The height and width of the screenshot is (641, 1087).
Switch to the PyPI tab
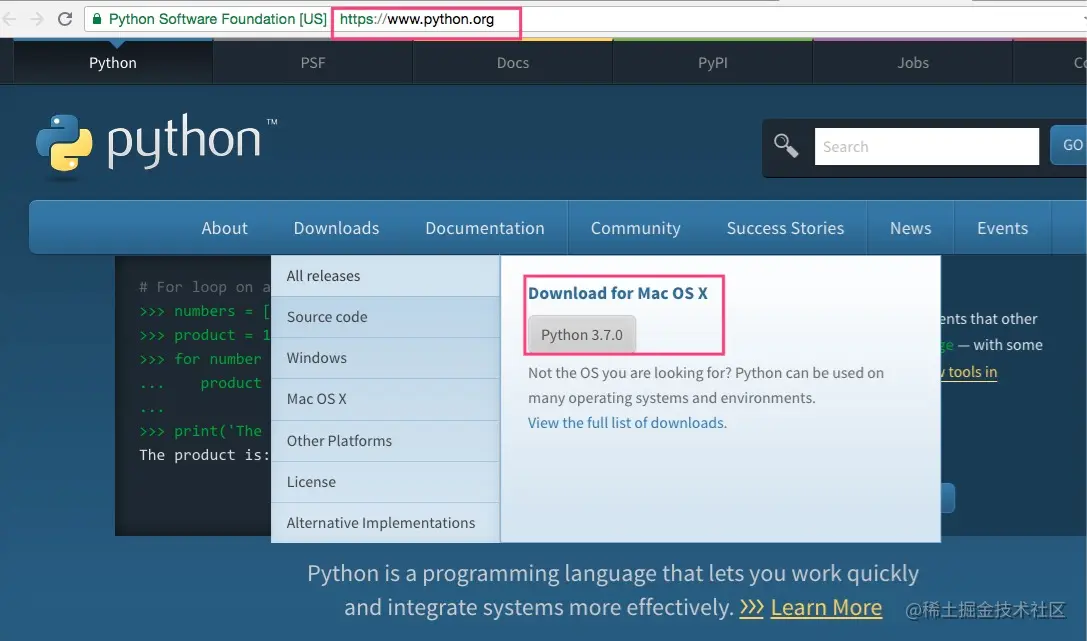coord(712,62)
